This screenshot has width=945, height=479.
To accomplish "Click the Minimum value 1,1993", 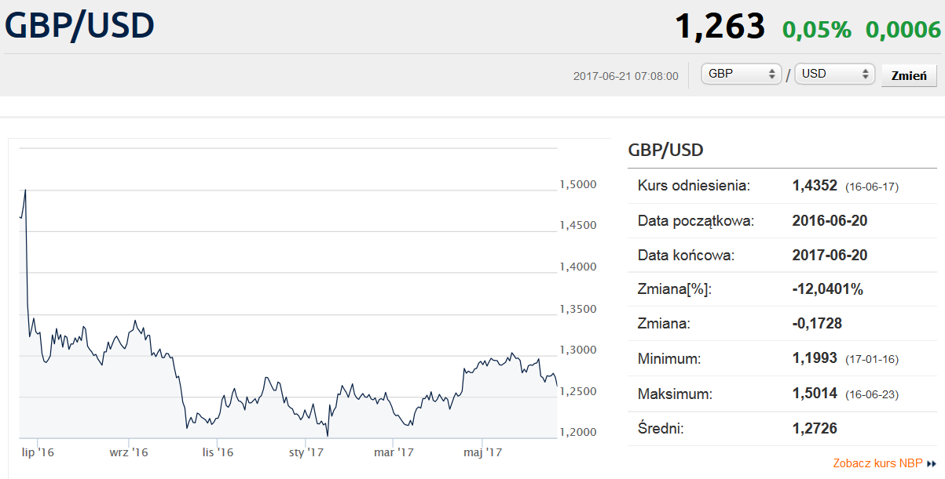I will point(814,358).
